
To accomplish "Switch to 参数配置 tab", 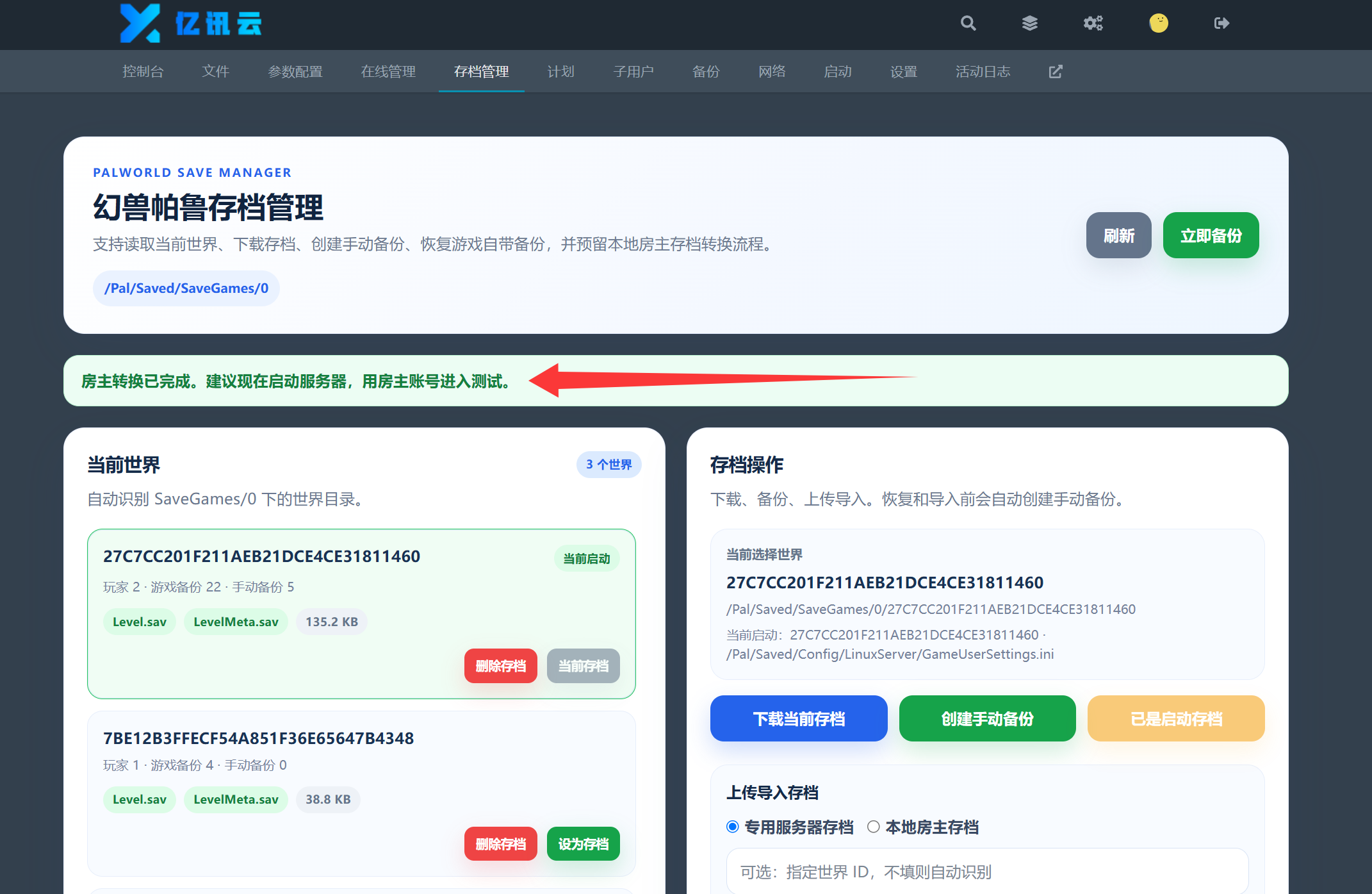I will (x=295, y=72).
